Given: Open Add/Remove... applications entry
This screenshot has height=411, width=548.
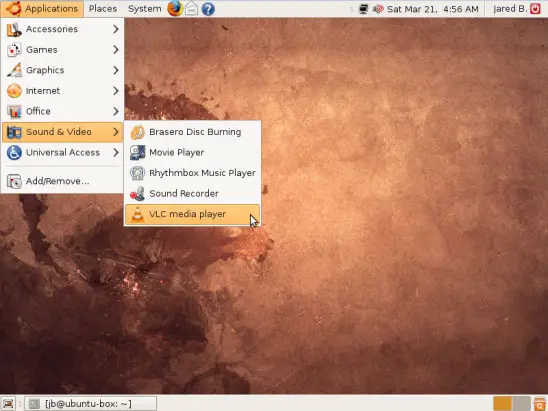Looking at the screenshot, I should point(62,181).
